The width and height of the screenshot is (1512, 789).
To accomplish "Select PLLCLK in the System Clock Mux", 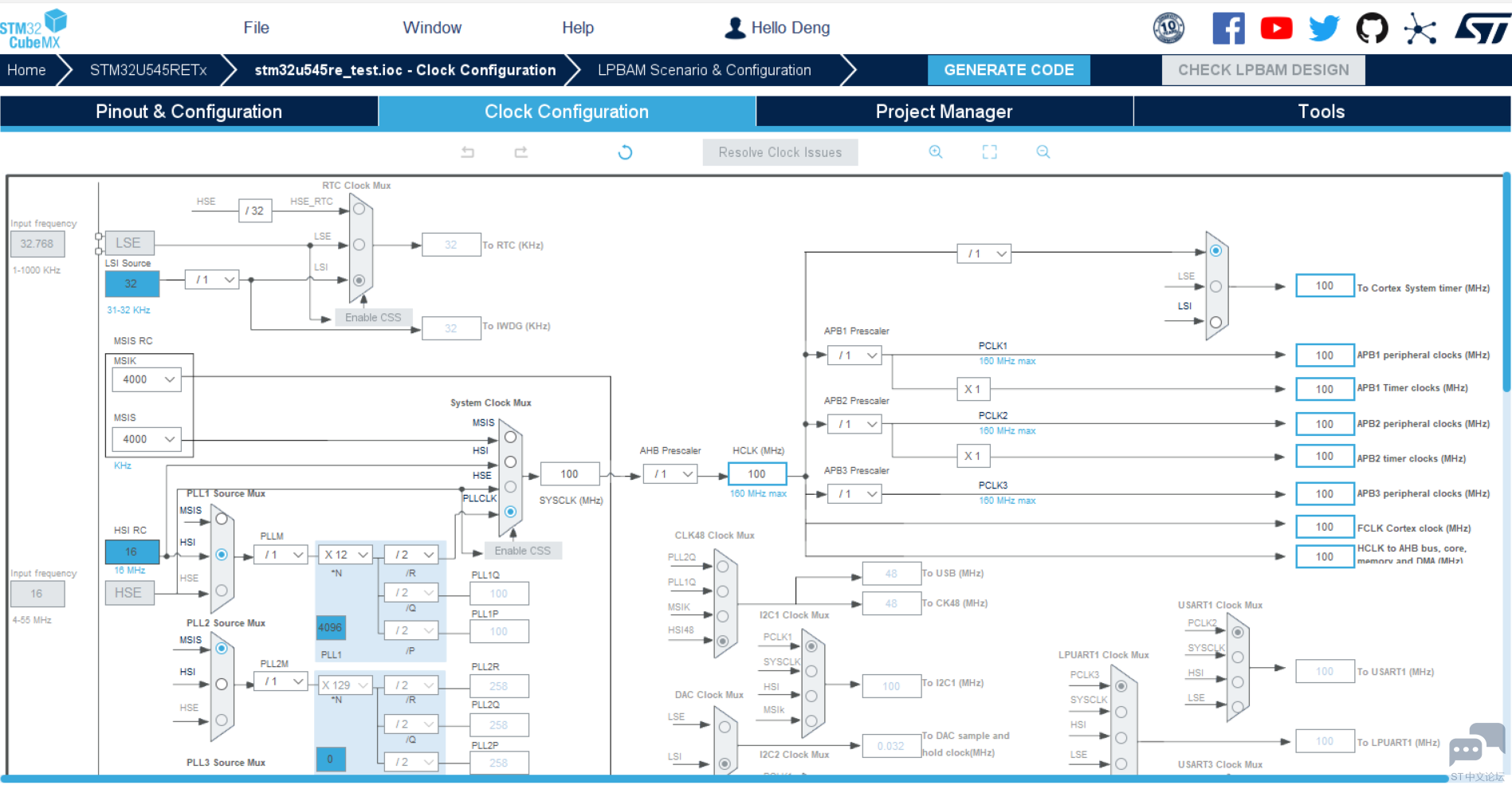I will pyautogui.click(x=511, y=512).
